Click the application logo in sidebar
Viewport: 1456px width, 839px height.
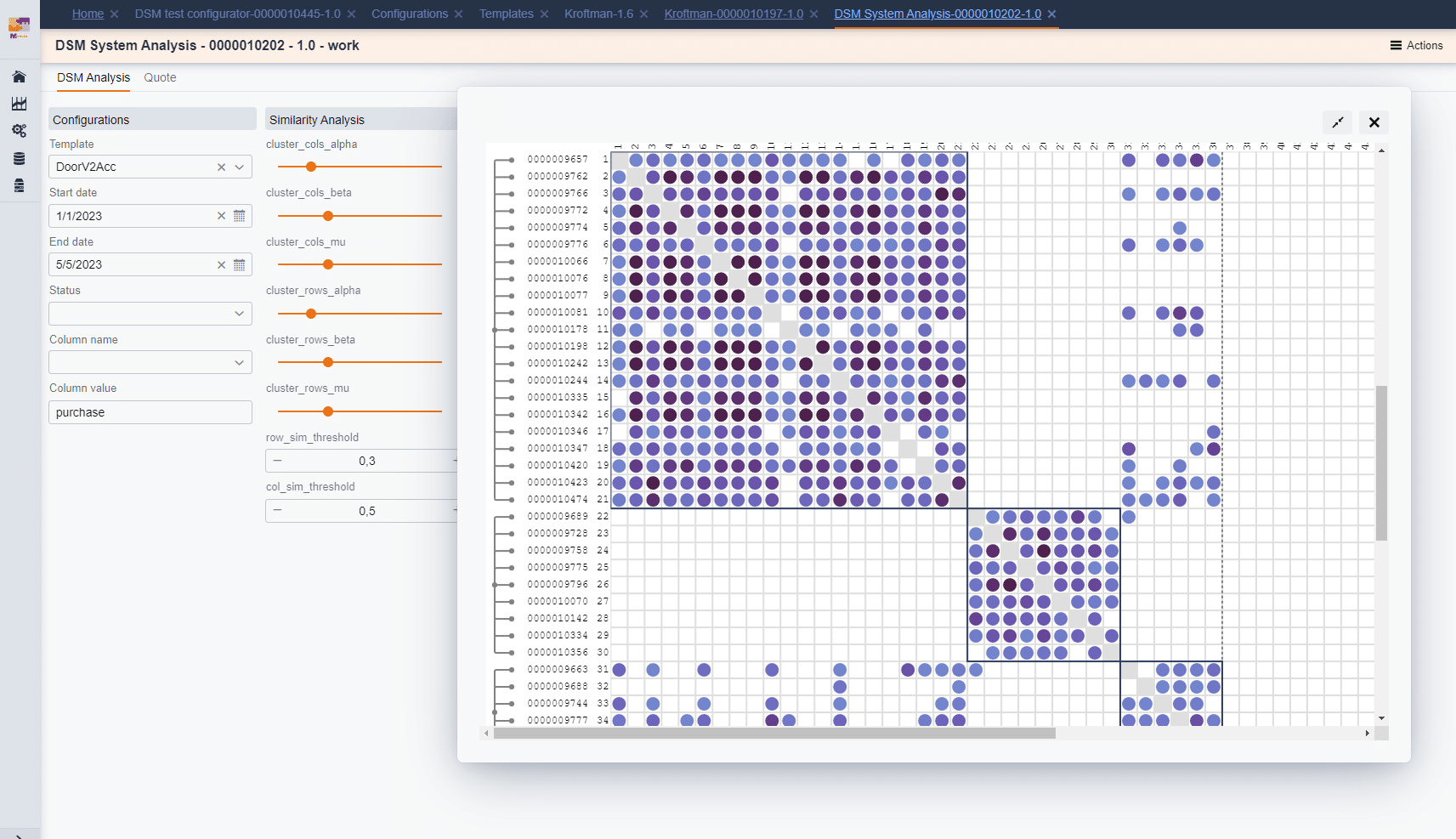19,28
